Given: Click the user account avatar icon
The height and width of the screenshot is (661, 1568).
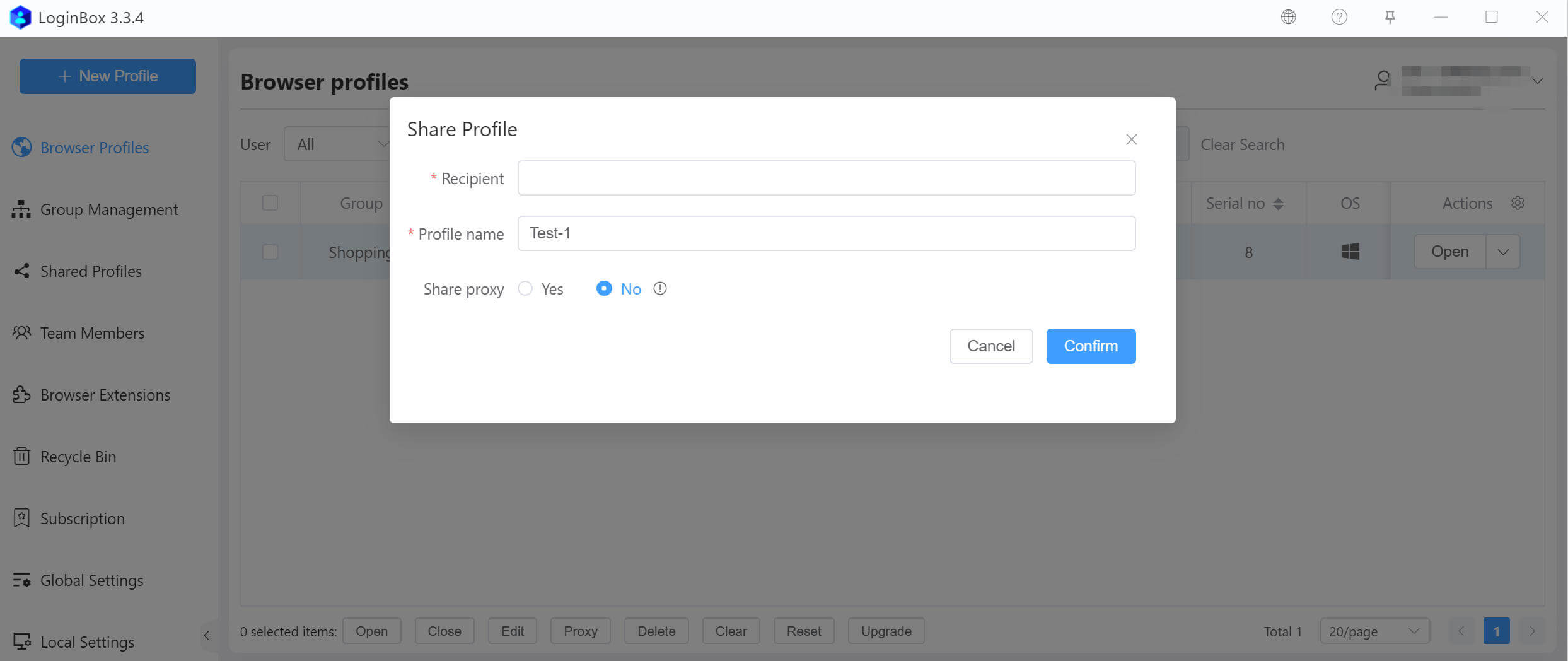Looking at the screenshot, I should [1382, 81].
